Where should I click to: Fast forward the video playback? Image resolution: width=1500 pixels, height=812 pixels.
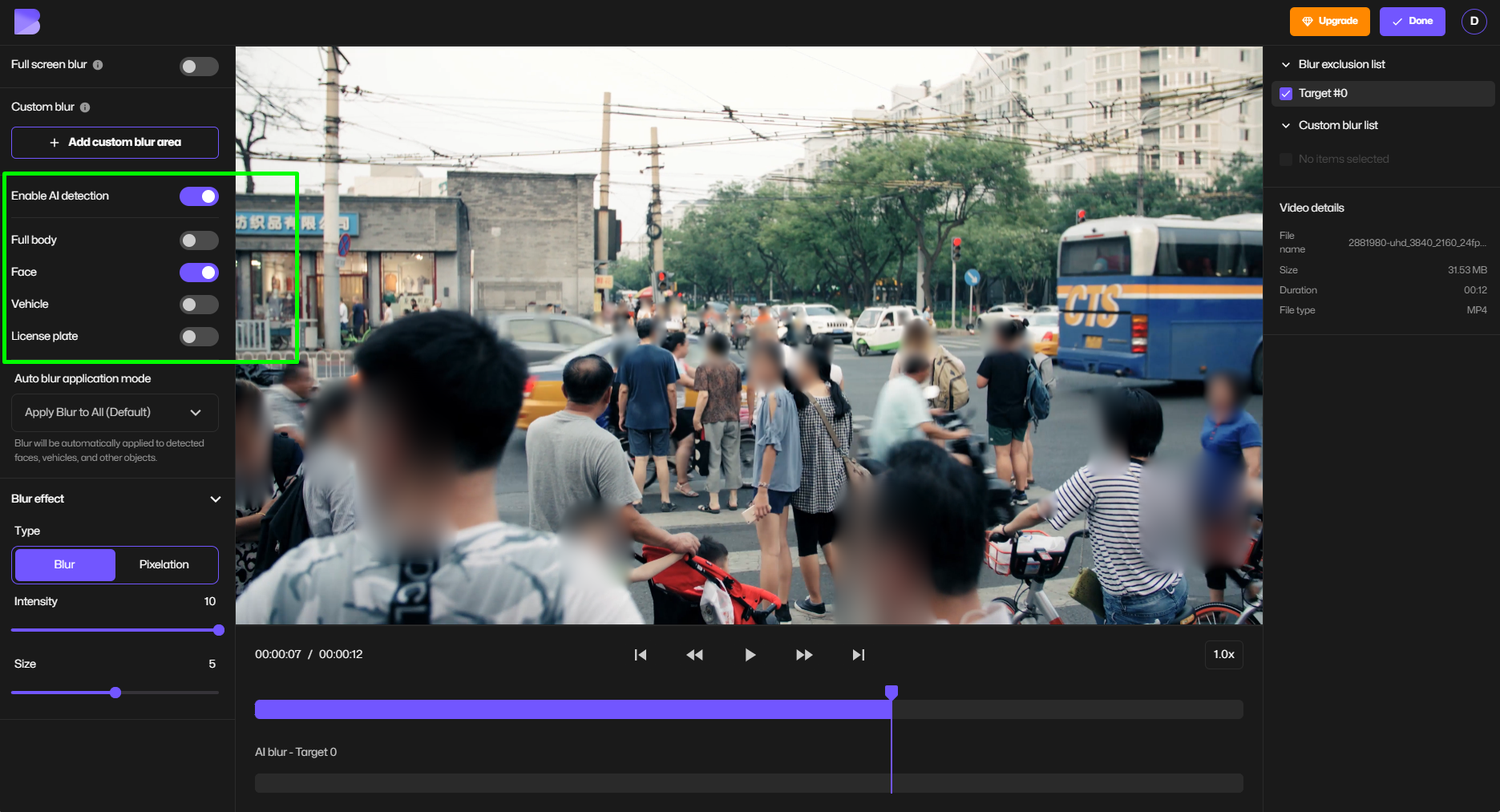click(803, 654)
